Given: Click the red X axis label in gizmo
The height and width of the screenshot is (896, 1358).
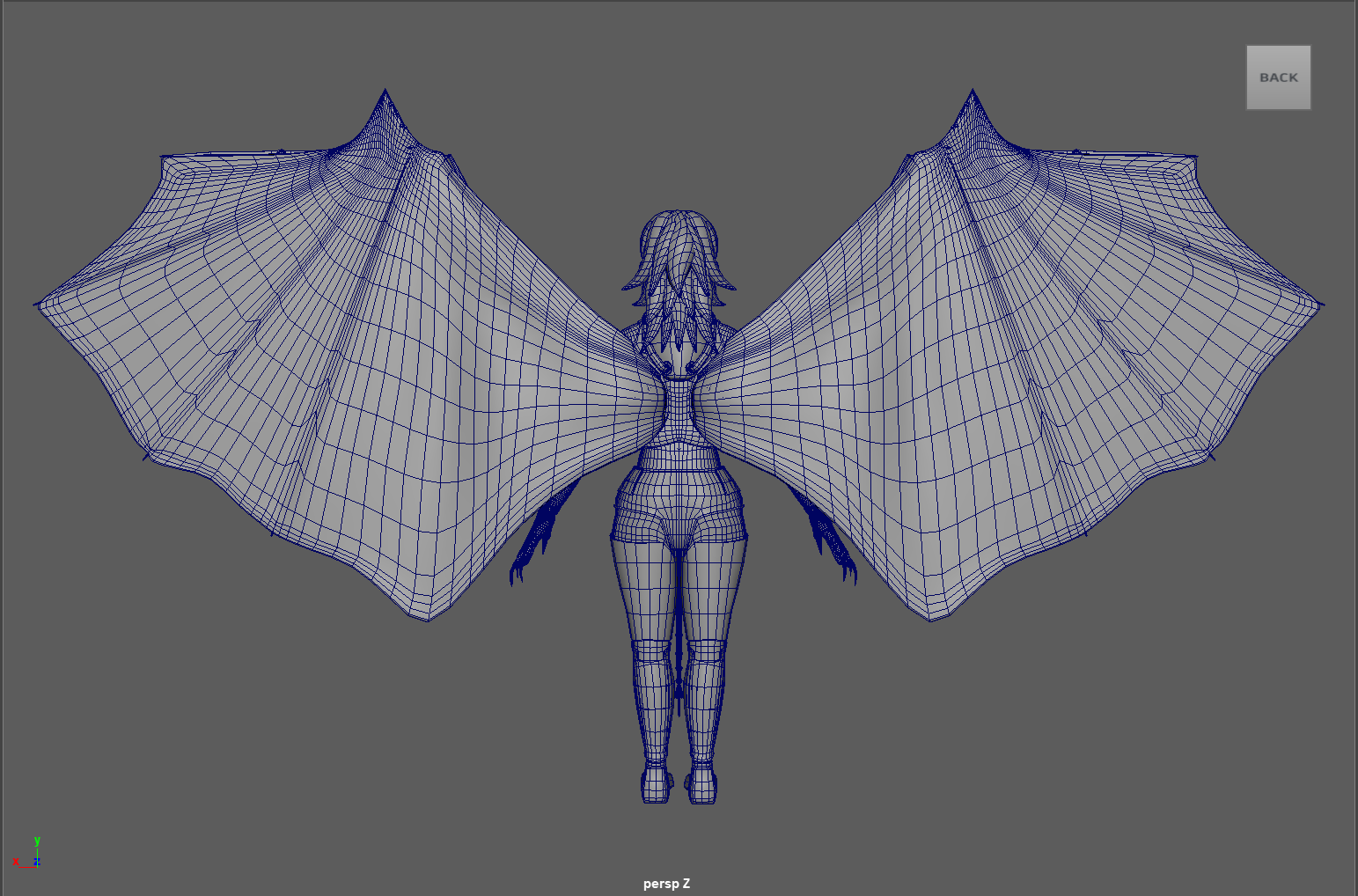Looking at the screenshot, I should pyautogui.click(x=15, y=862).
